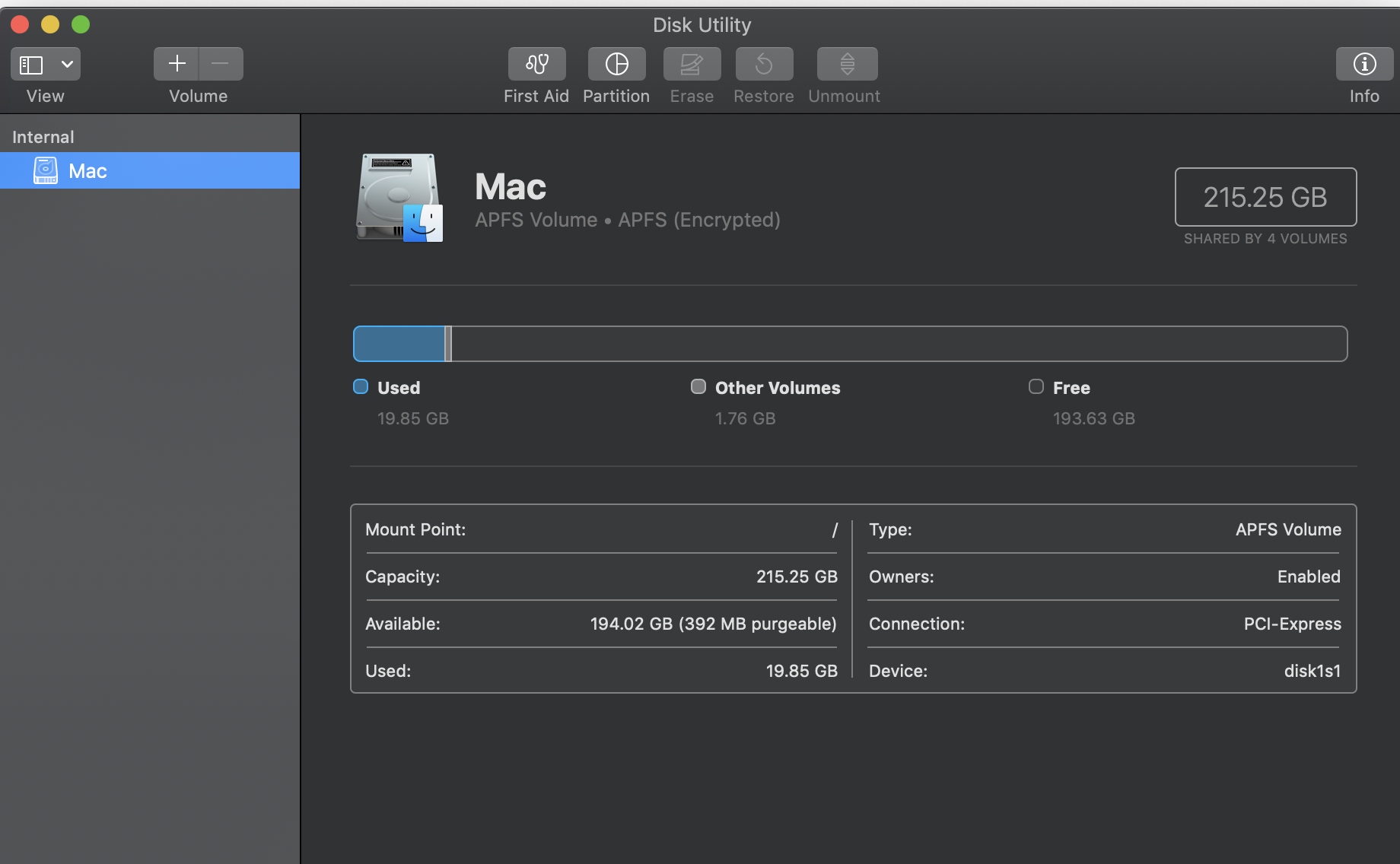Run First Aid stethoscope icon

pos(536,64)
